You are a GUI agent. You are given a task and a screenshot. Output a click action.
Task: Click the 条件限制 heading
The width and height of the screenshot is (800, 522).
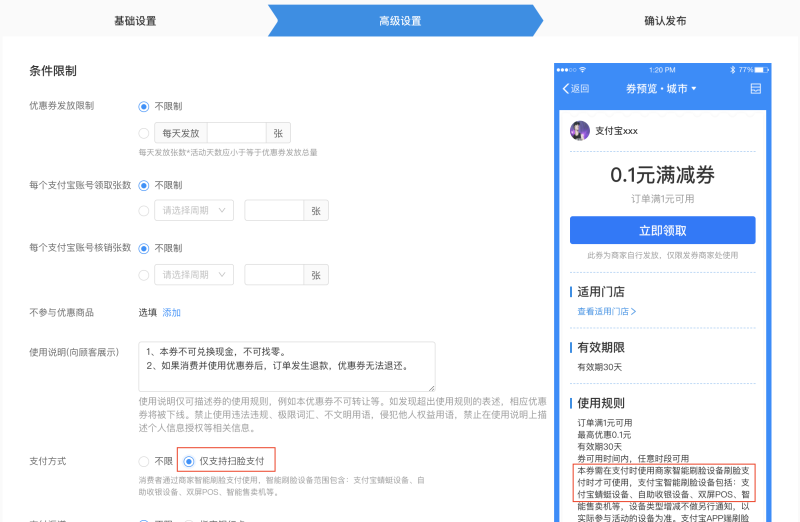pyautogui.click(x=53, y=70)
